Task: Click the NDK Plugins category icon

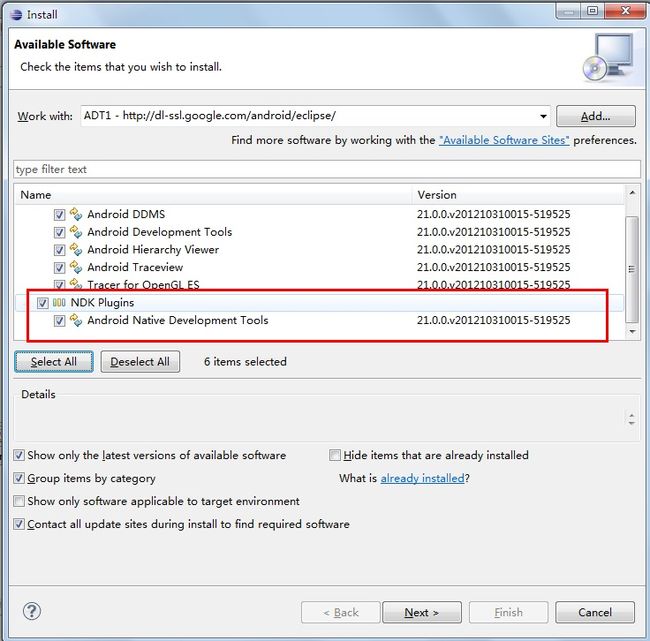Action: tap(59, 303)
